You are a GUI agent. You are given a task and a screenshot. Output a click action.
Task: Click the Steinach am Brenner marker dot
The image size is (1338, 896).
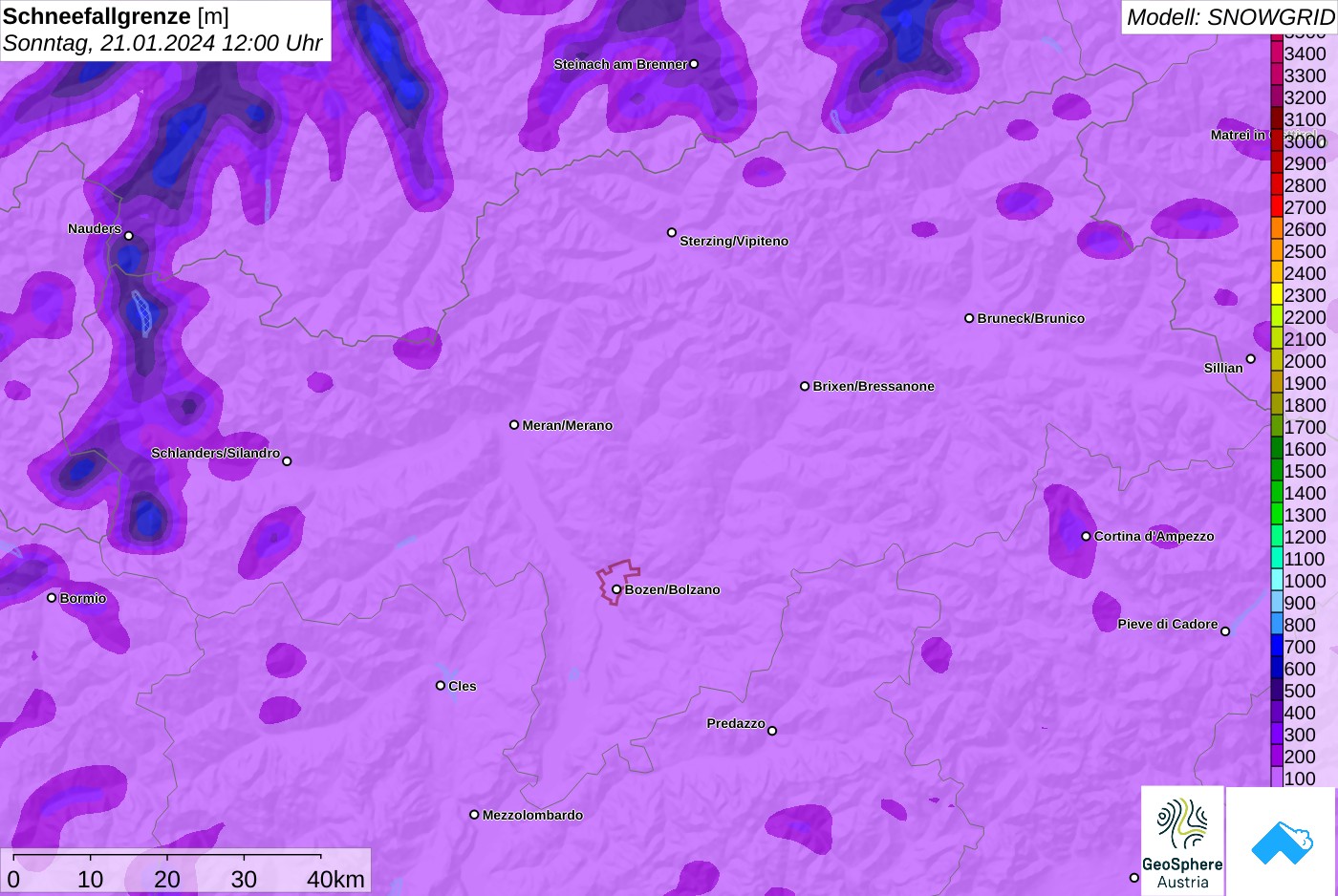tap(694, 64)
